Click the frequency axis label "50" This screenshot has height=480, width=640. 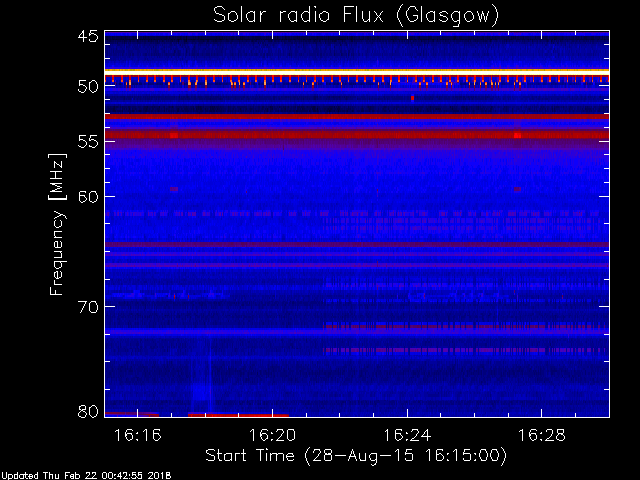[x=88, y=87]
